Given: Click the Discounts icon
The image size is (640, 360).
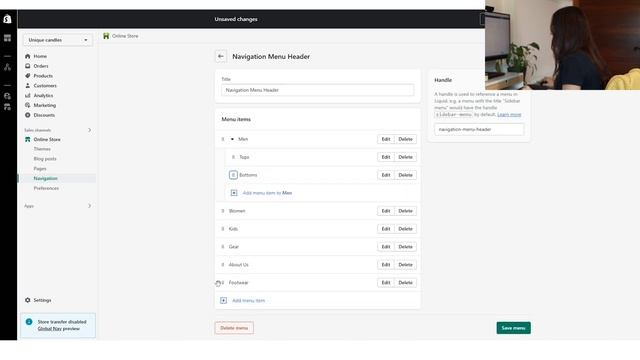Looking at the screenshot, I should point(28,115).
